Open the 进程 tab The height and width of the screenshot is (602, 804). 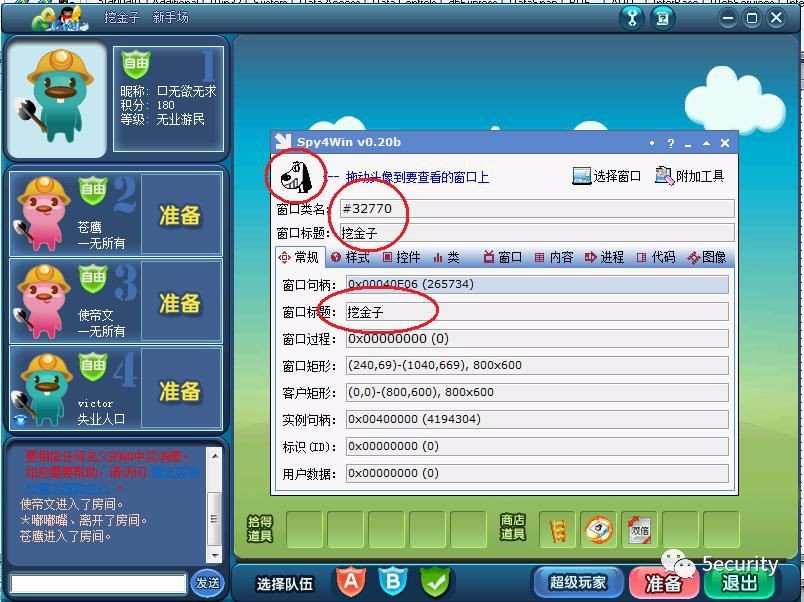pyautogui.click(x=604, y=257)
